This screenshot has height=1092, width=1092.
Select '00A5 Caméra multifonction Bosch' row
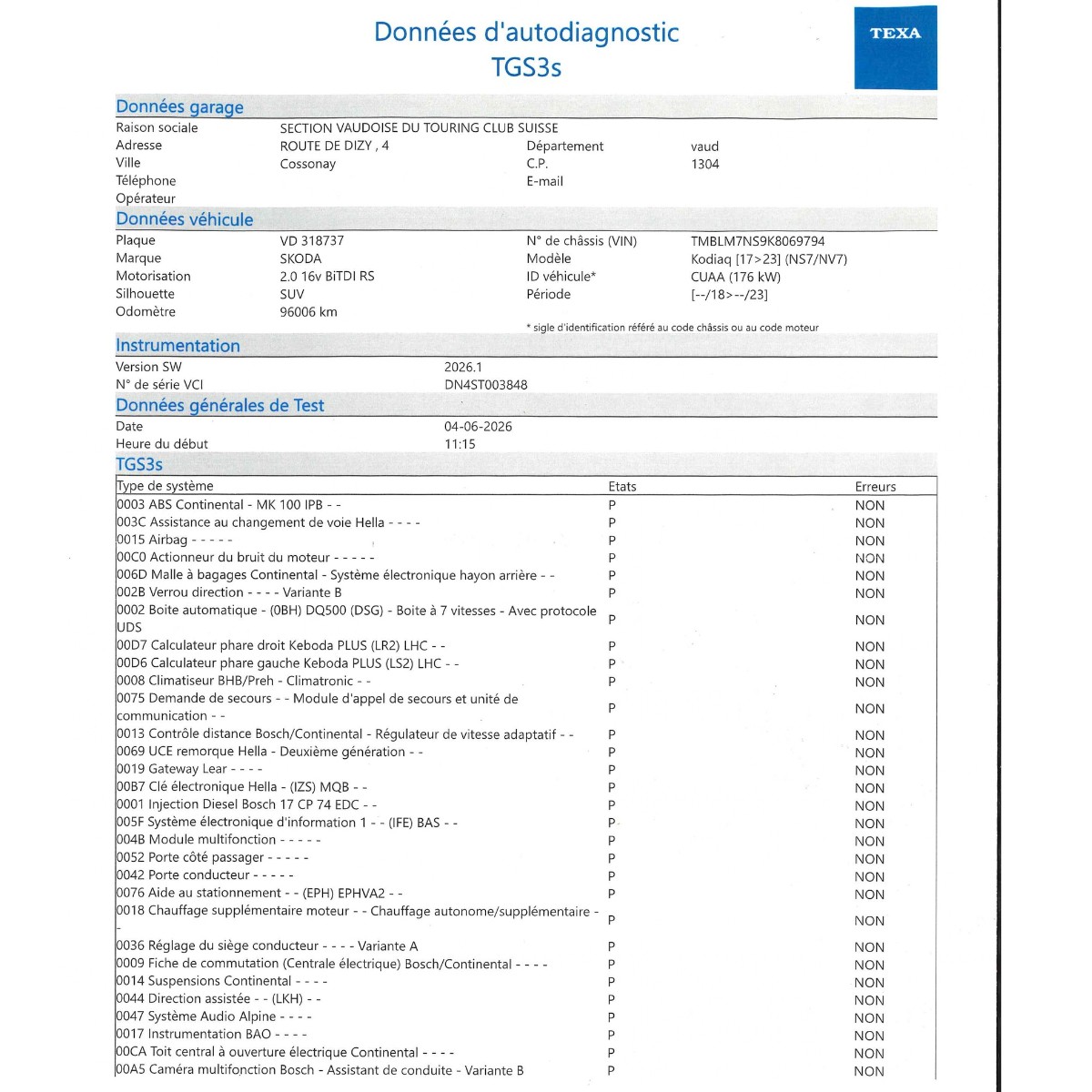pyautogui.click(x=526, y=1070)
